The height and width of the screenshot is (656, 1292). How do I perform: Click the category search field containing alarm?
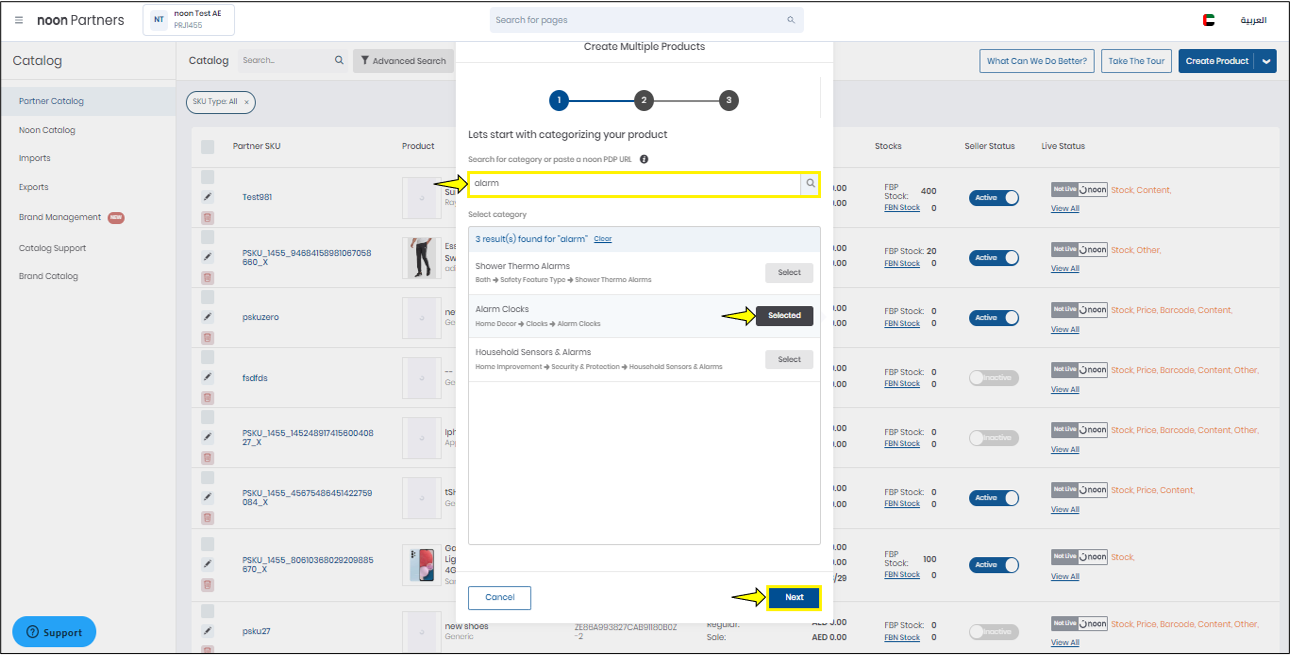pos(633,183)
